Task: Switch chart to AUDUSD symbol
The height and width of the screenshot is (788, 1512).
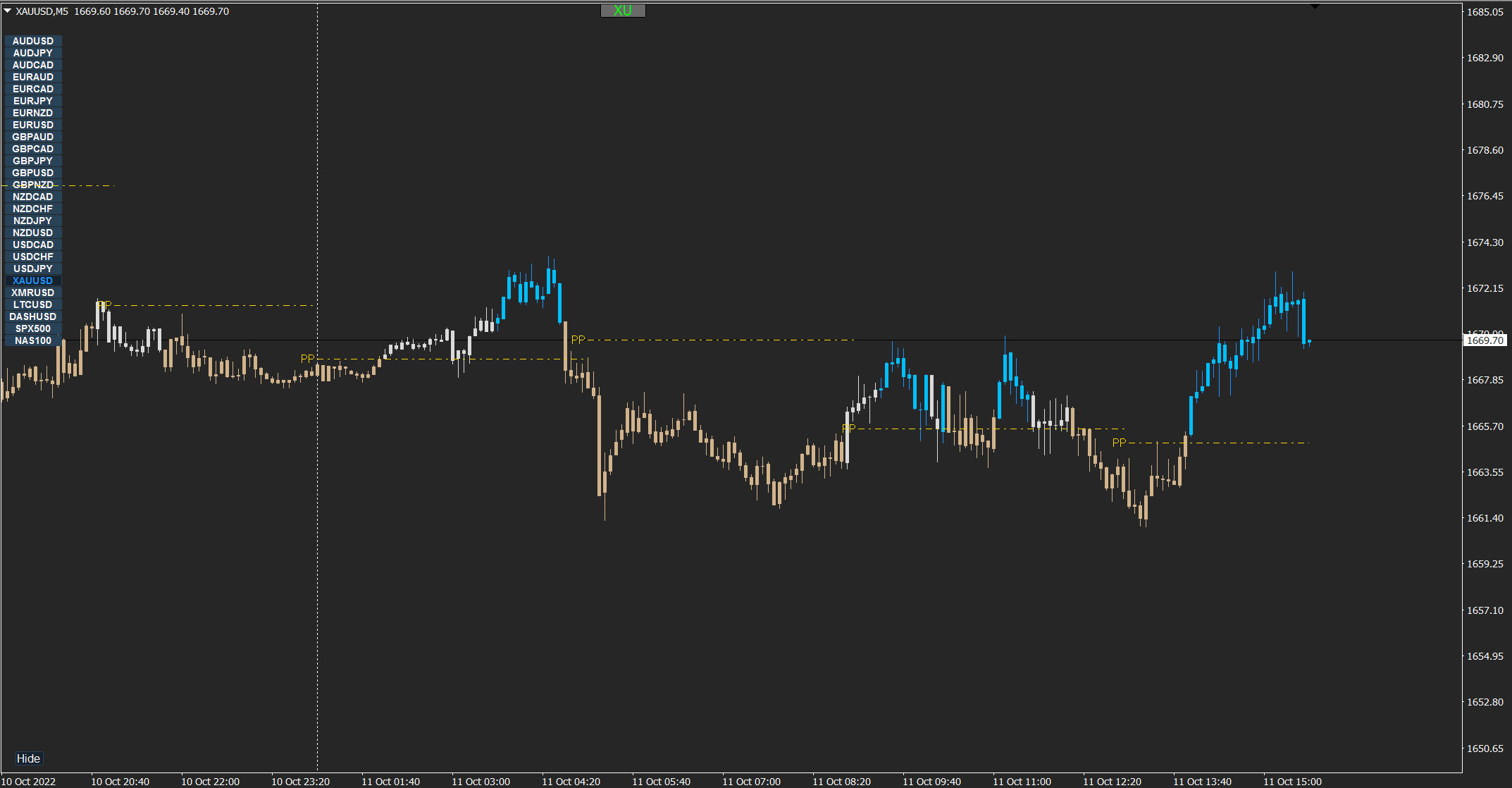Action: 33,41
